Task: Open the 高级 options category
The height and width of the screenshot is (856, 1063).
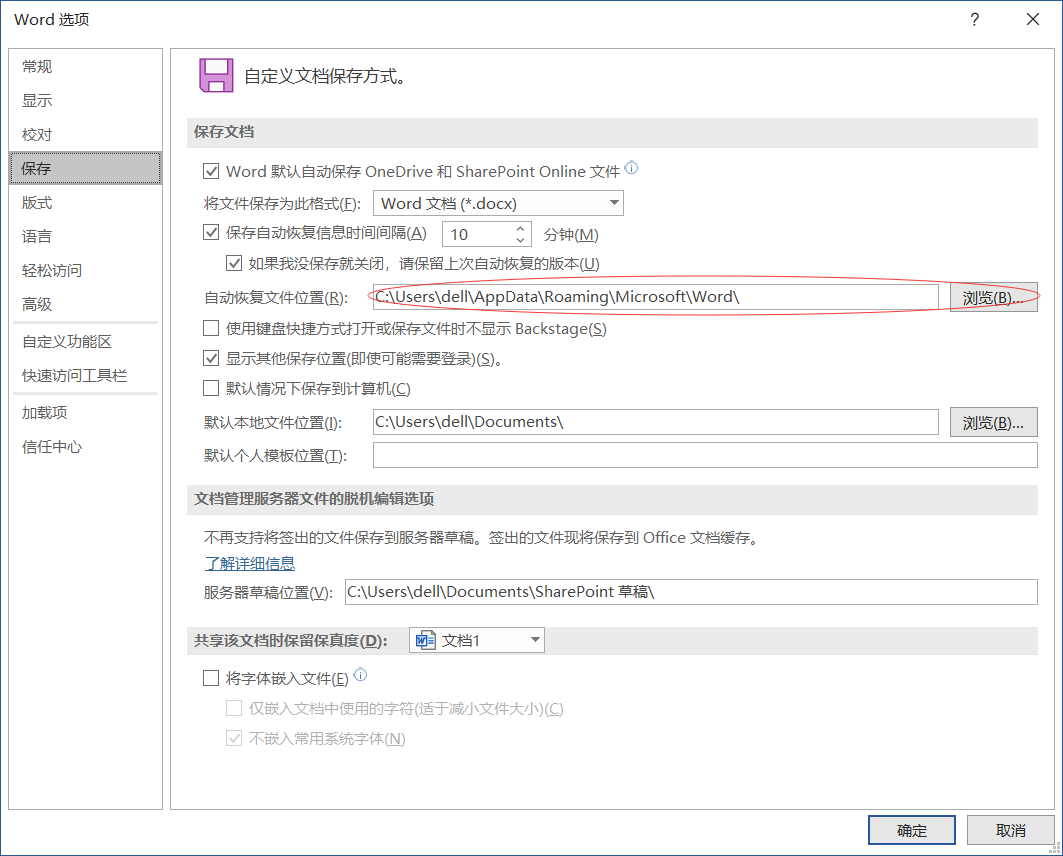Action: pos(85,304)
